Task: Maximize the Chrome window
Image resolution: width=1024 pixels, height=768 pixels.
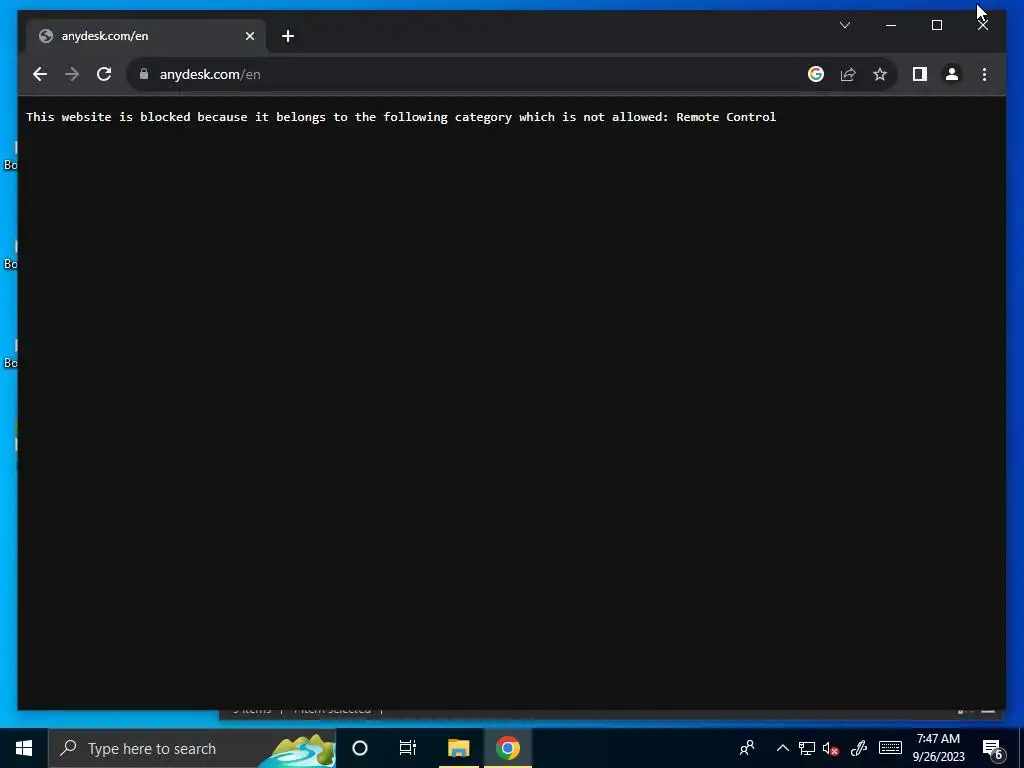Action: coord(936,25)
